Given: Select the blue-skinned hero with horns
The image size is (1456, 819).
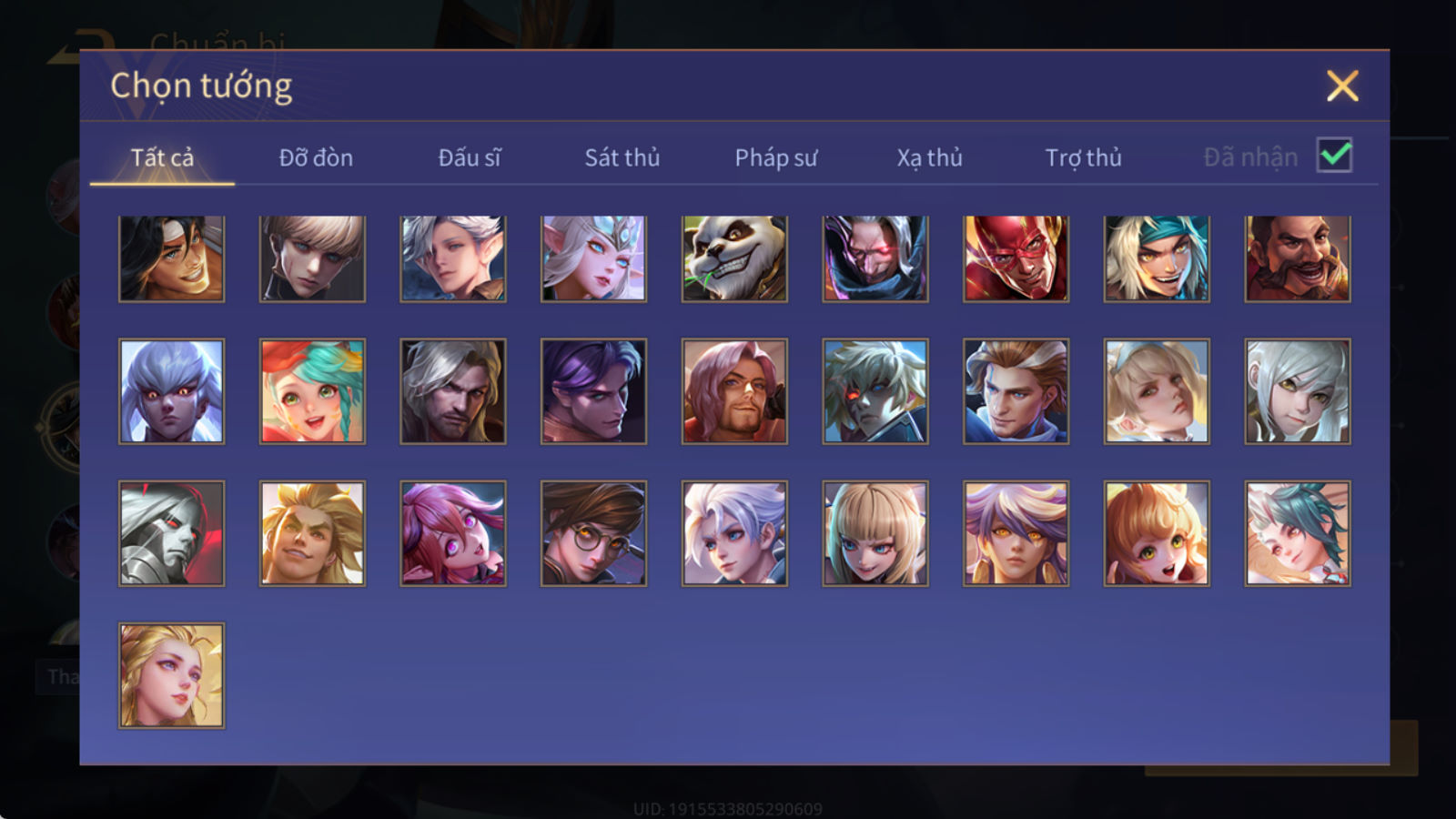Looking at the screenshot, I should (171, 391).
